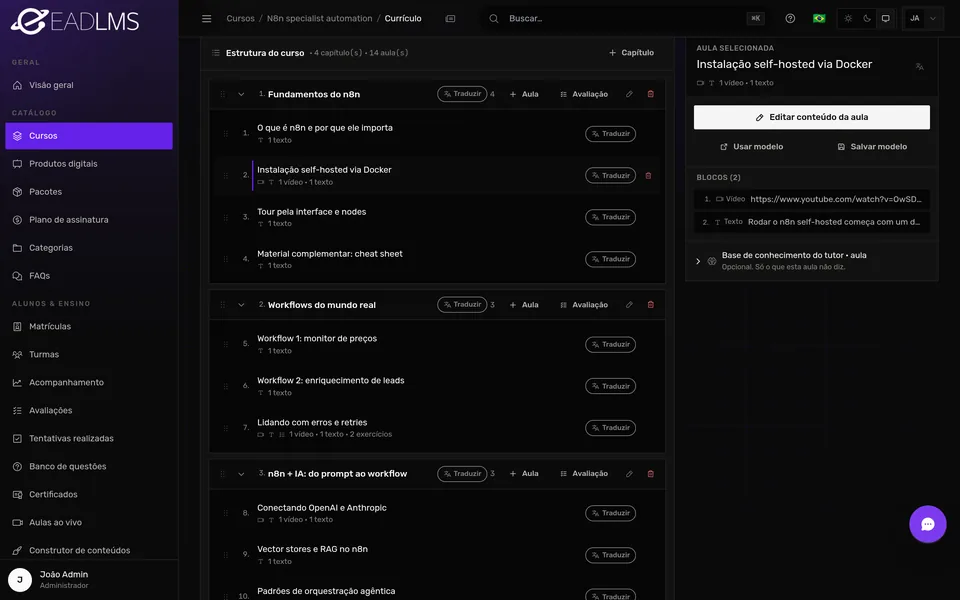
Task: Open Plano de assinatura menu item
Action: (89, 220)
